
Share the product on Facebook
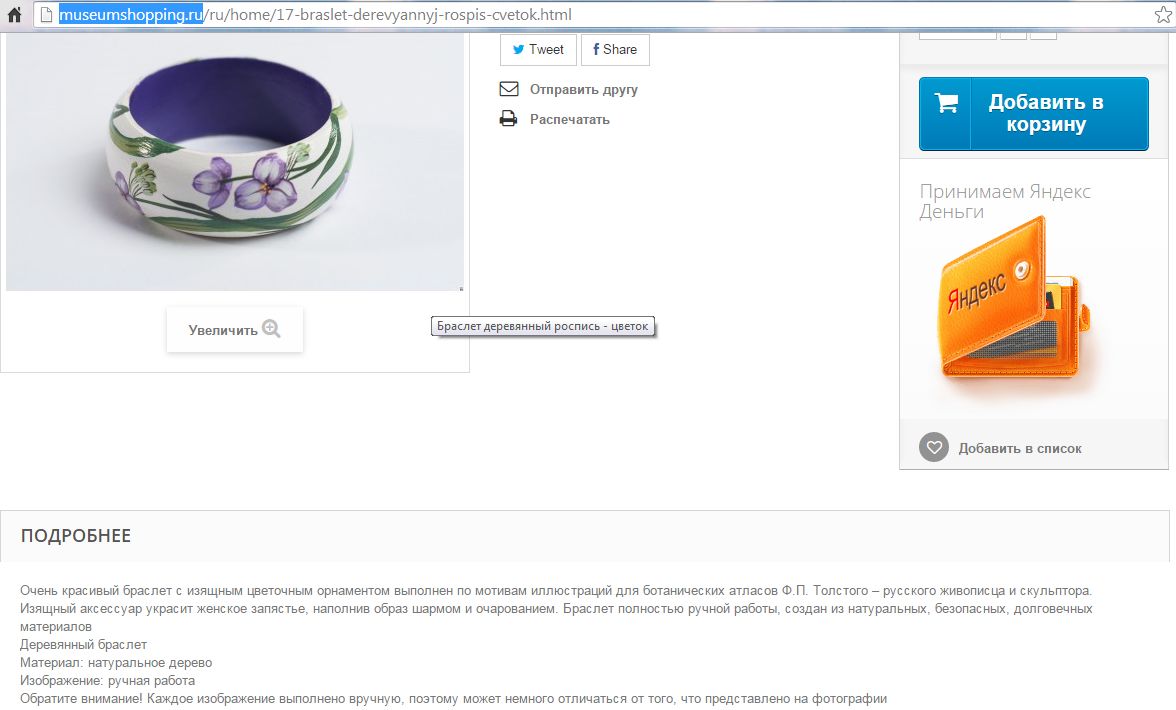(615, 49)
